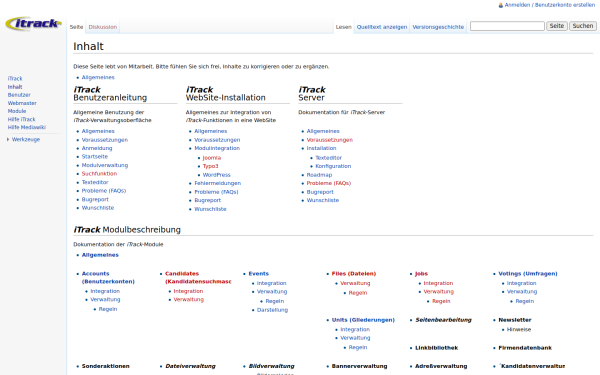Open bold Allgemeines under Modulbeschreibung

100,255
